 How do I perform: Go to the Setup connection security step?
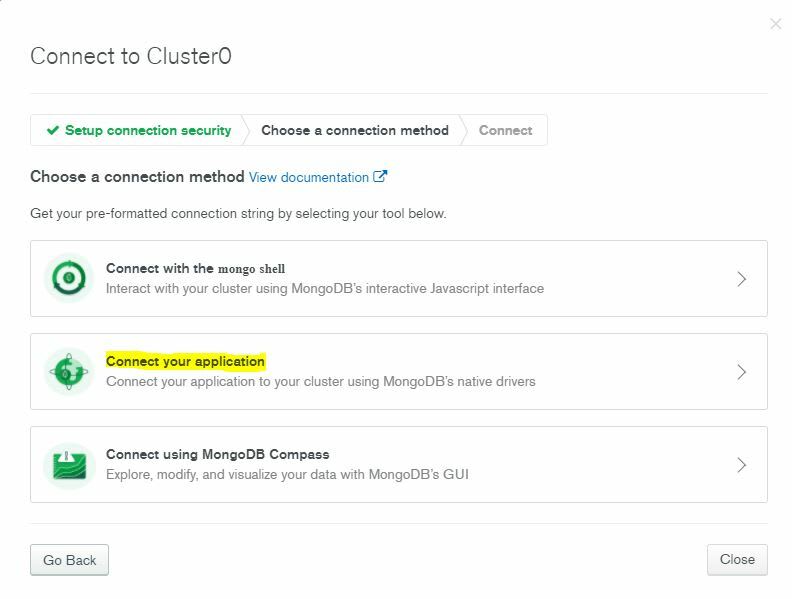[x=138, y=130]
